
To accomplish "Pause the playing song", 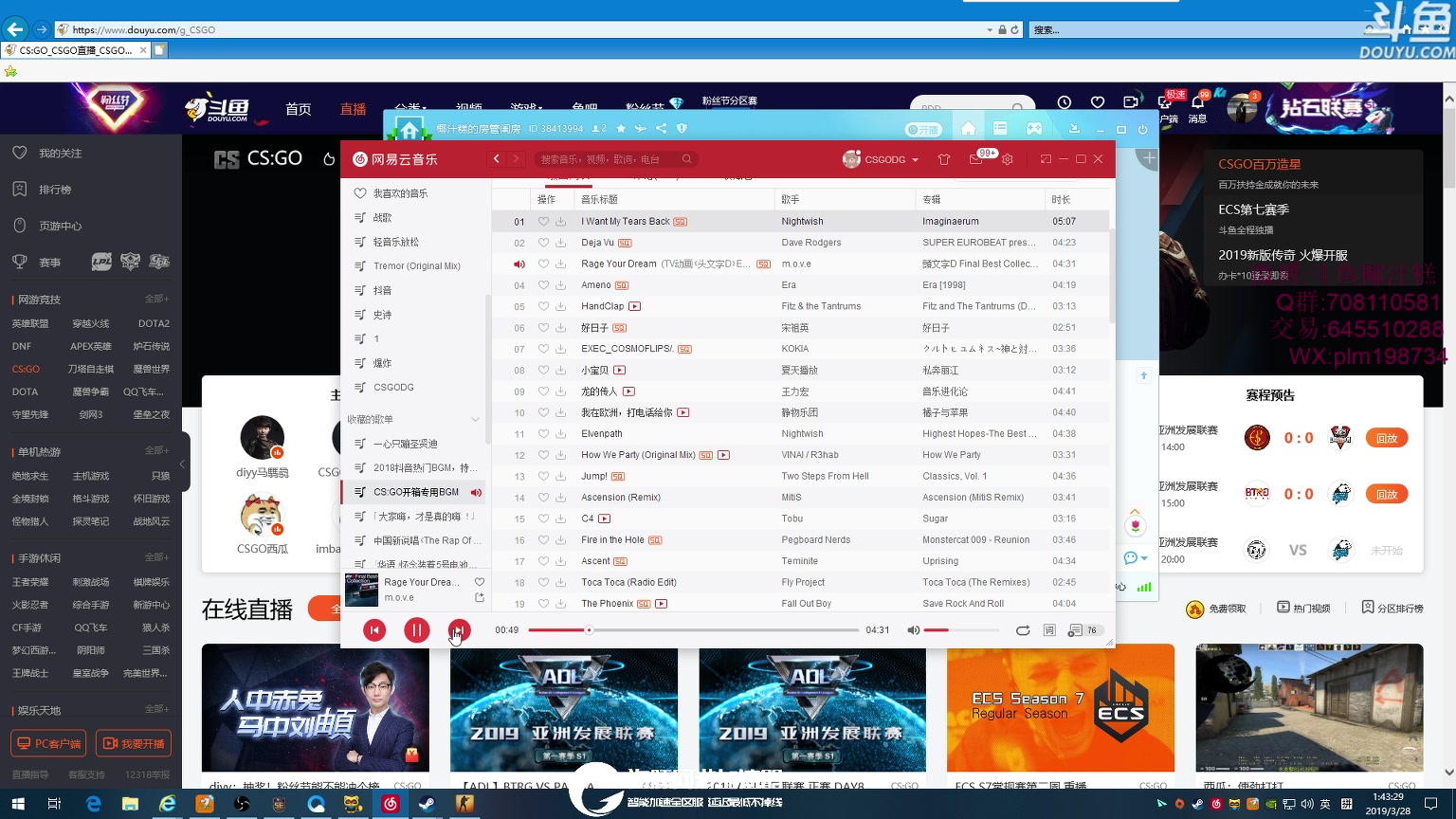I will pos(417,630).
